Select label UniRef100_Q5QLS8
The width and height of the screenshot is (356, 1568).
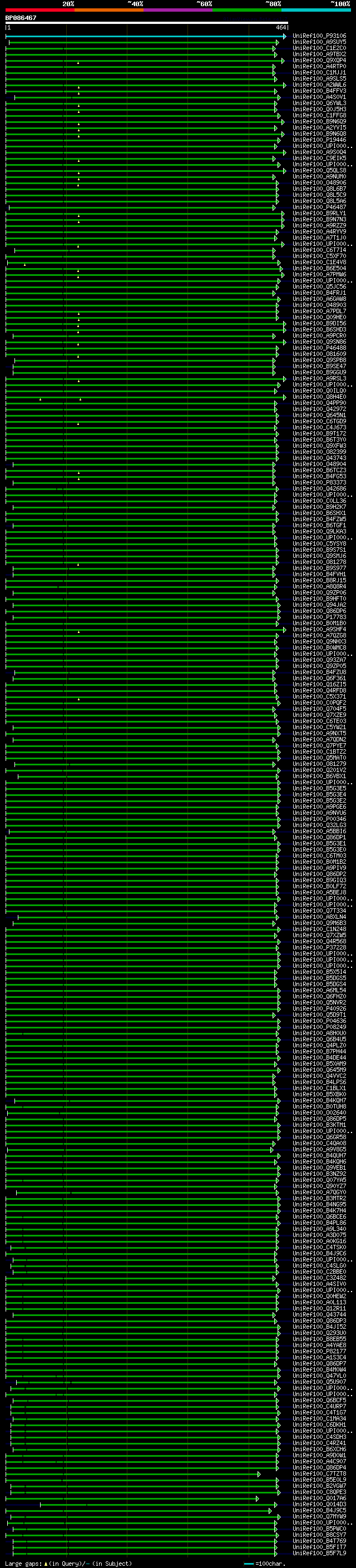click(319, 171)
